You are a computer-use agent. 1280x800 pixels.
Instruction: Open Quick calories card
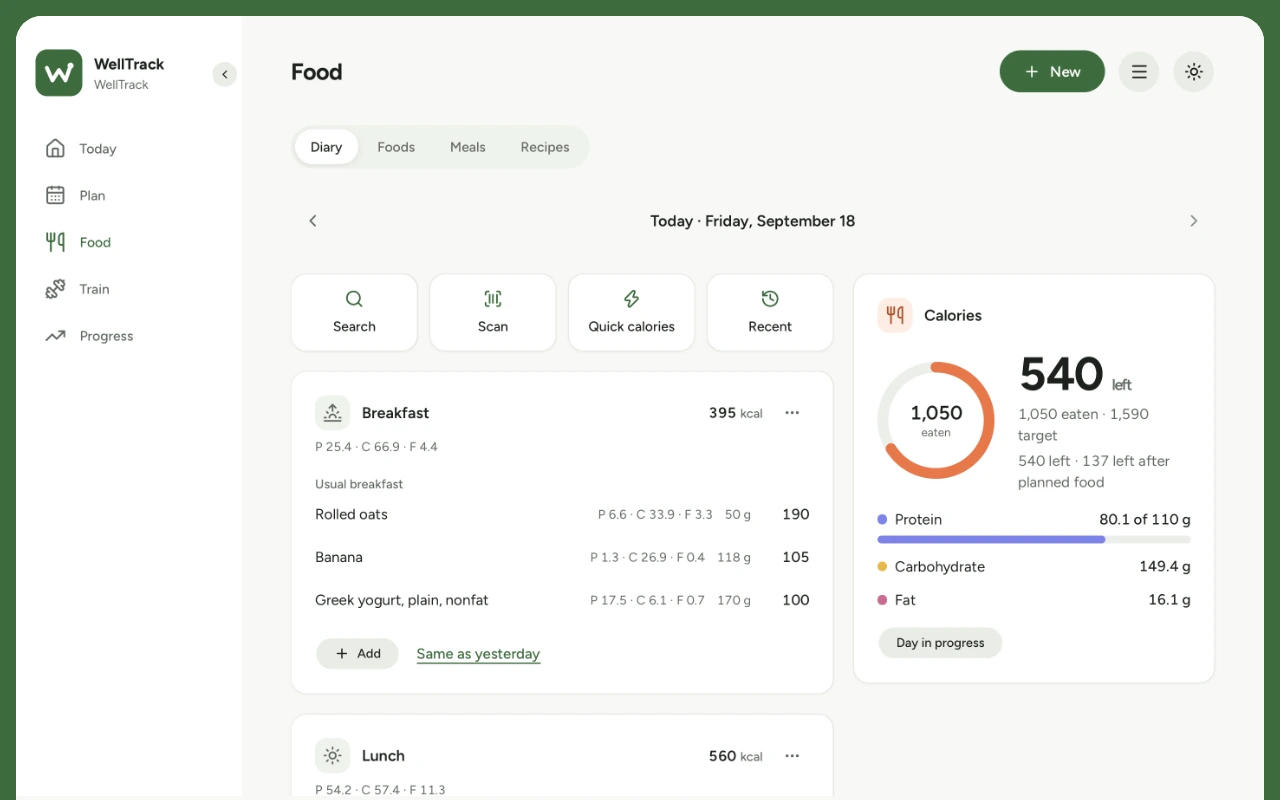pyautogui.click(x=631, y=313)
